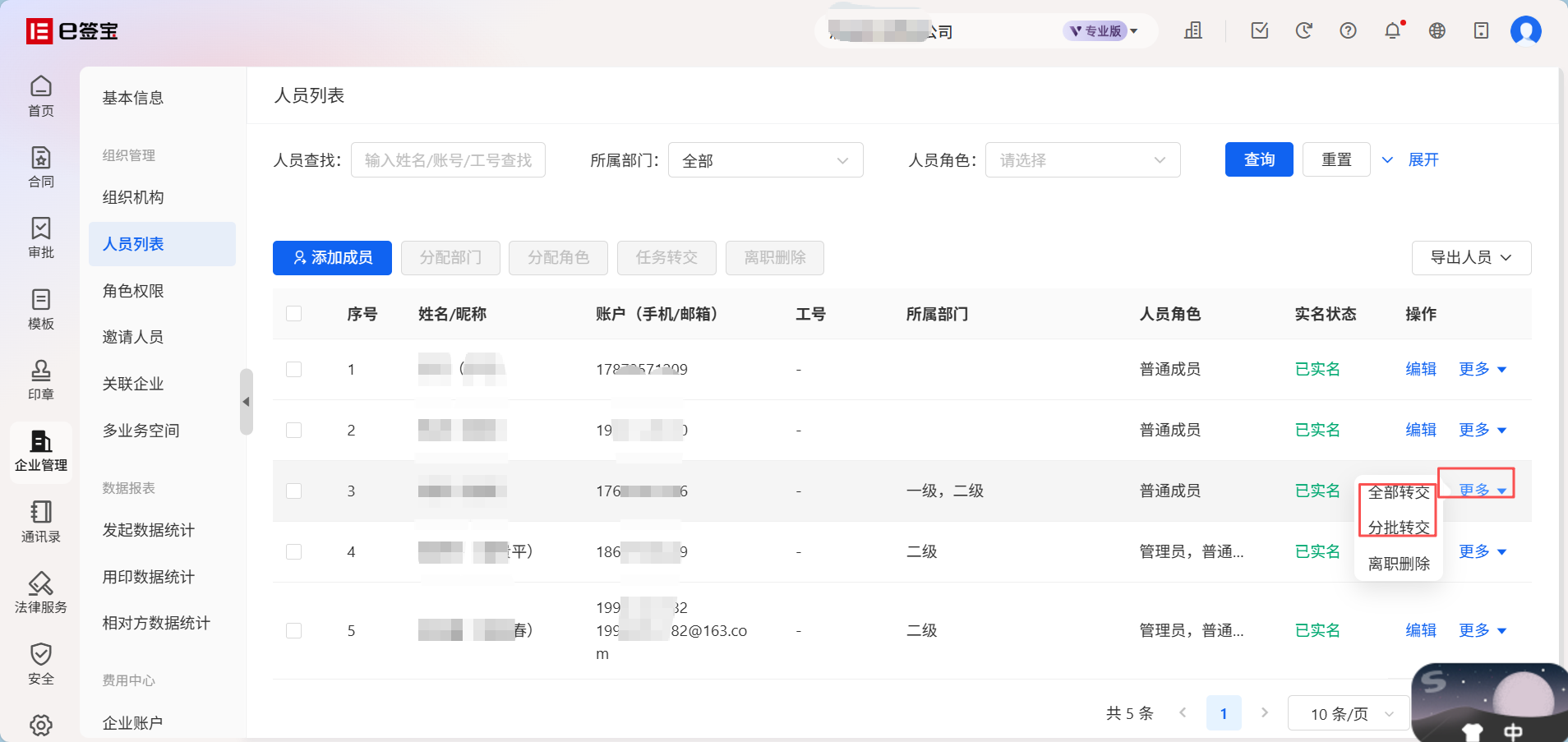This screenshot has width=1568, height=742.
Task: Open 更多 dropdown for row 2
Action: point(1483,430)
